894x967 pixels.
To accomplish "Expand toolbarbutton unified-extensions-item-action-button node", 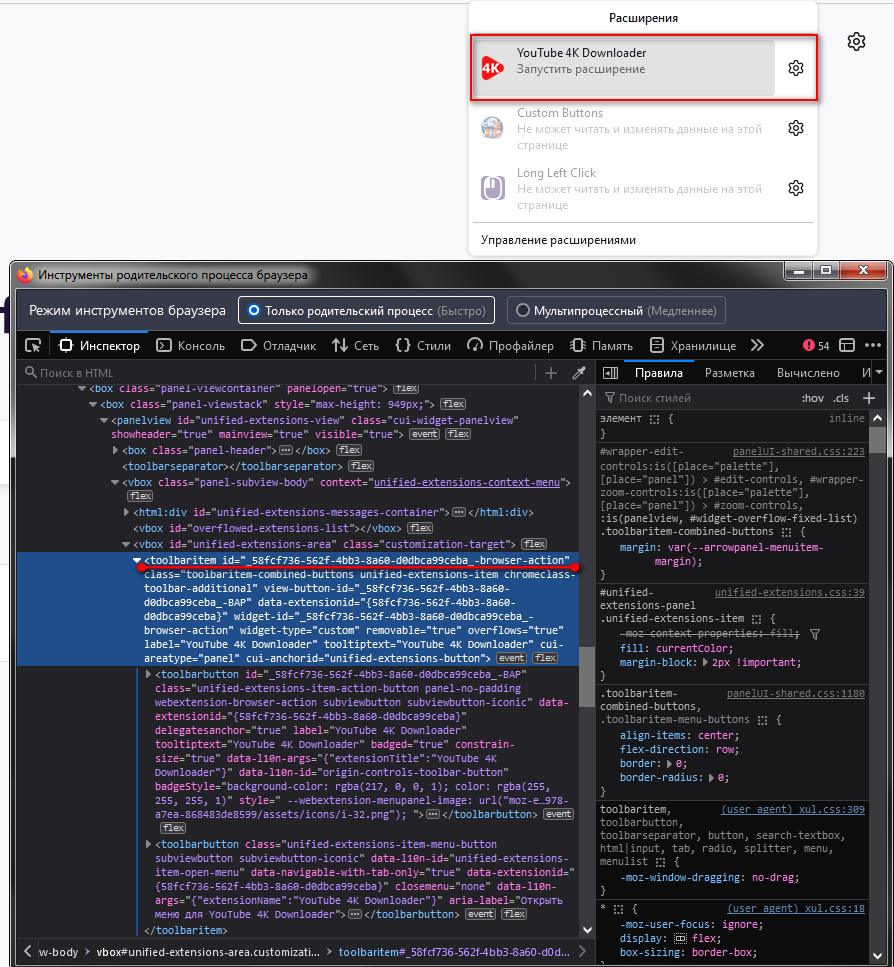I will point(148,674).
